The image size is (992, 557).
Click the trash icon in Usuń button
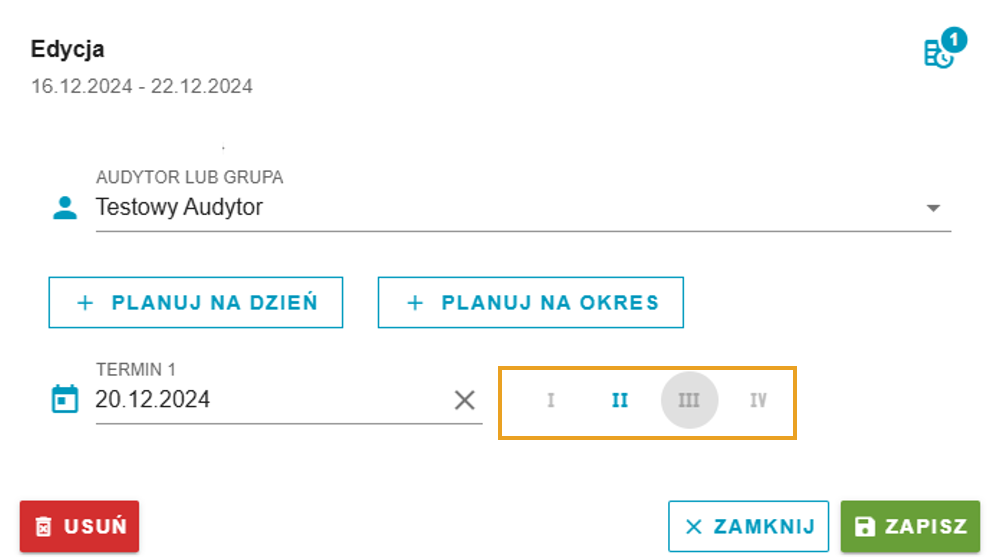[x=43, y=527]
